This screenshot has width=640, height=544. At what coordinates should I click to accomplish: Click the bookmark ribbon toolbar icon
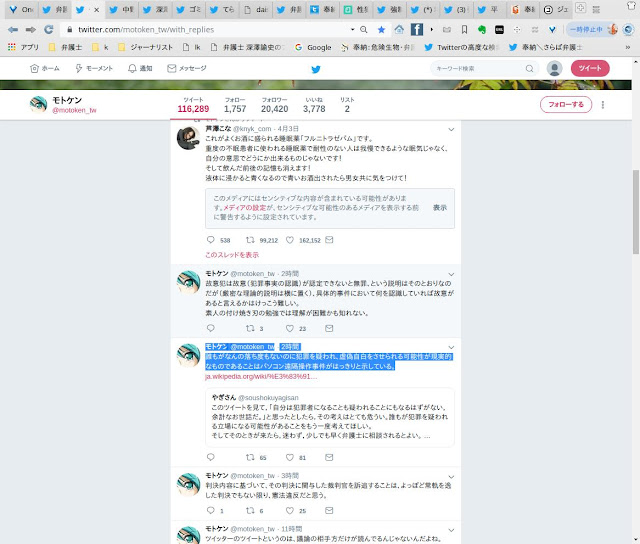(x=464, y=29)
